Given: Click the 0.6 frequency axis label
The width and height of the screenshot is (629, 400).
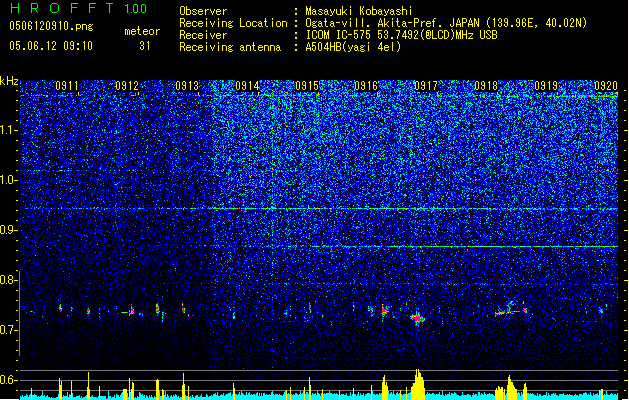Looking at the screenshot, I should pos(9,380).
